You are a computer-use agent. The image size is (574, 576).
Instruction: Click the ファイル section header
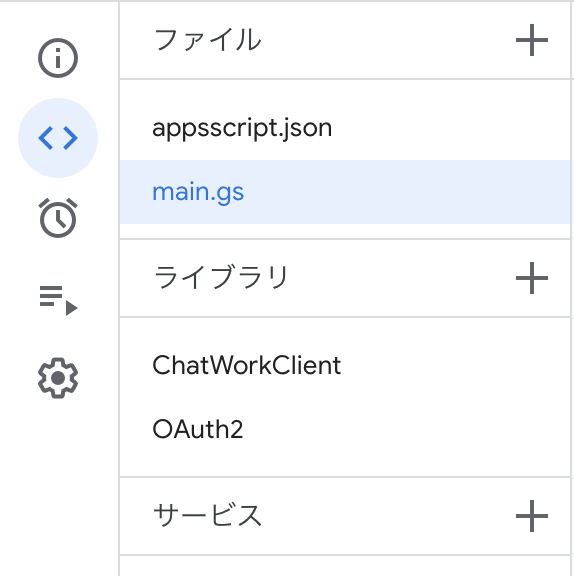pos(207,40)
